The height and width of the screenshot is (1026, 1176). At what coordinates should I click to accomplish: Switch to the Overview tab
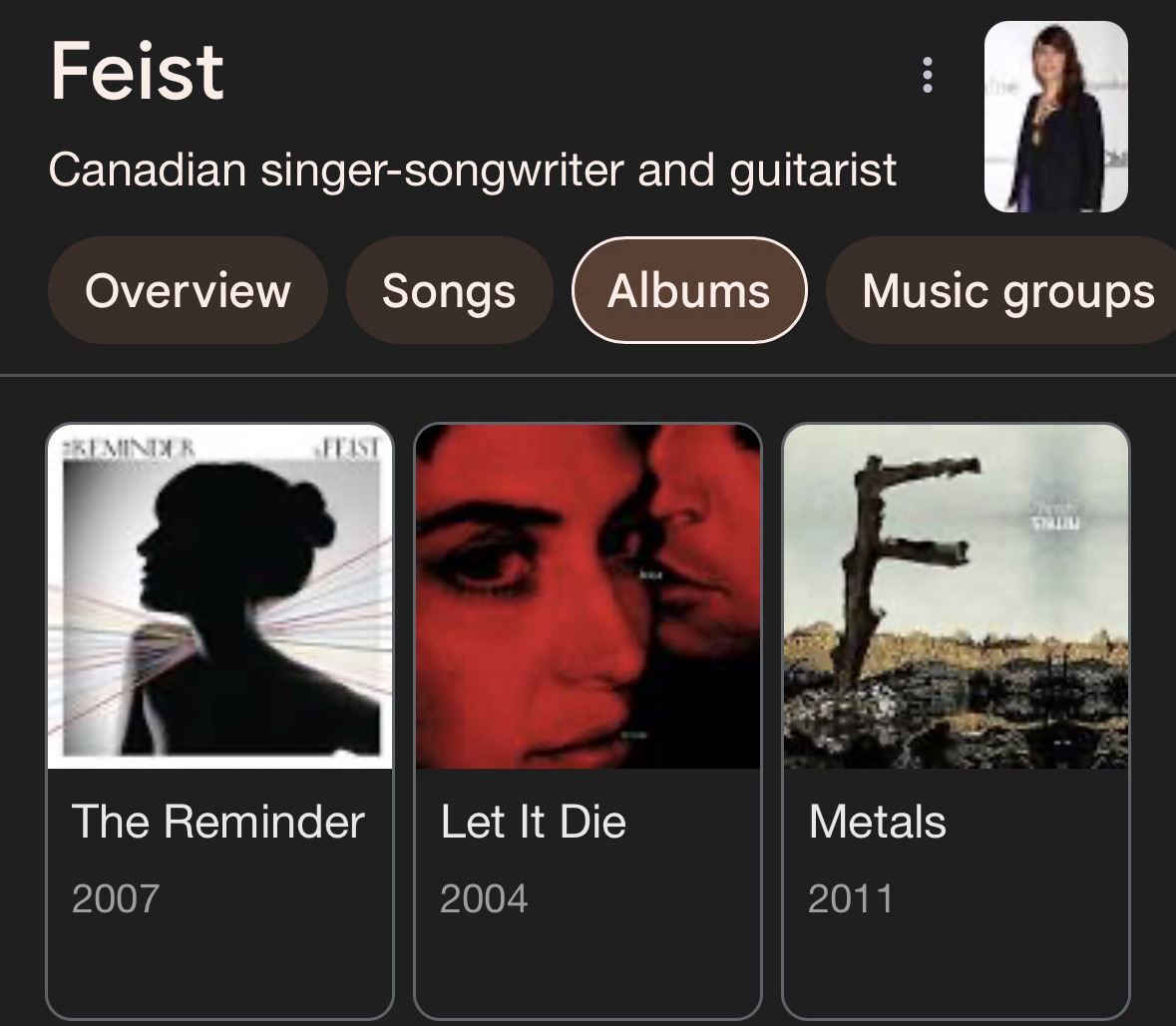click(x=188, y=291)
